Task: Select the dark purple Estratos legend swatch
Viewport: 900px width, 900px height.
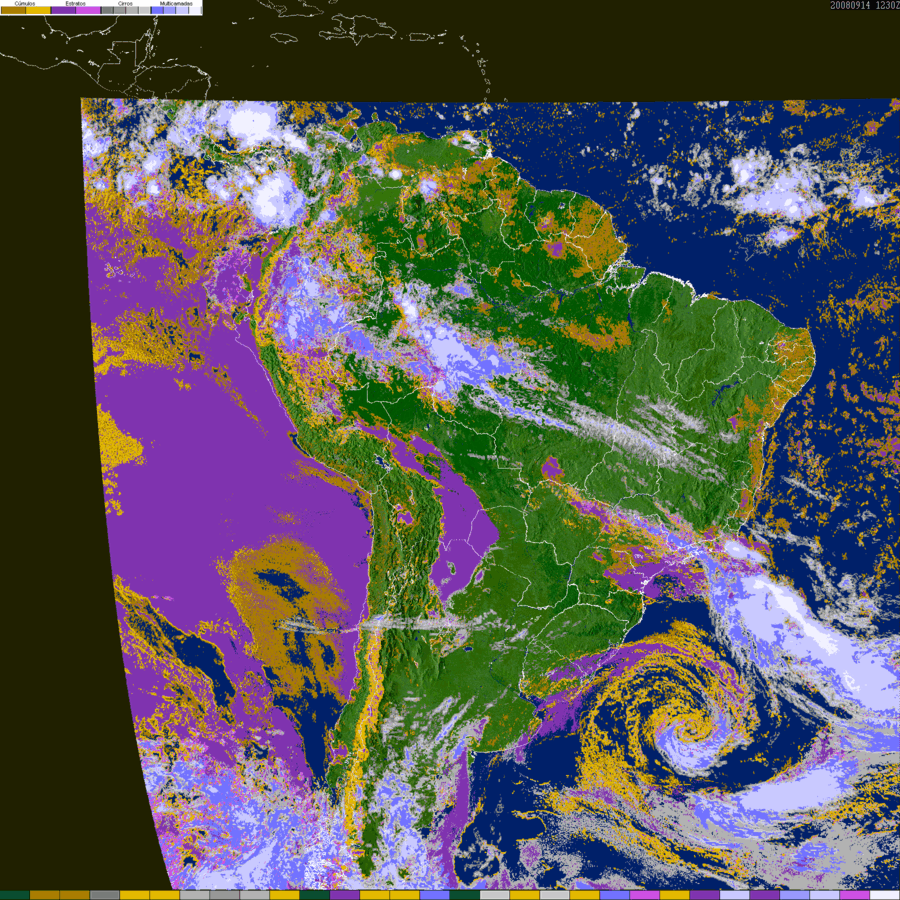Action: click(x=64, y=10)
